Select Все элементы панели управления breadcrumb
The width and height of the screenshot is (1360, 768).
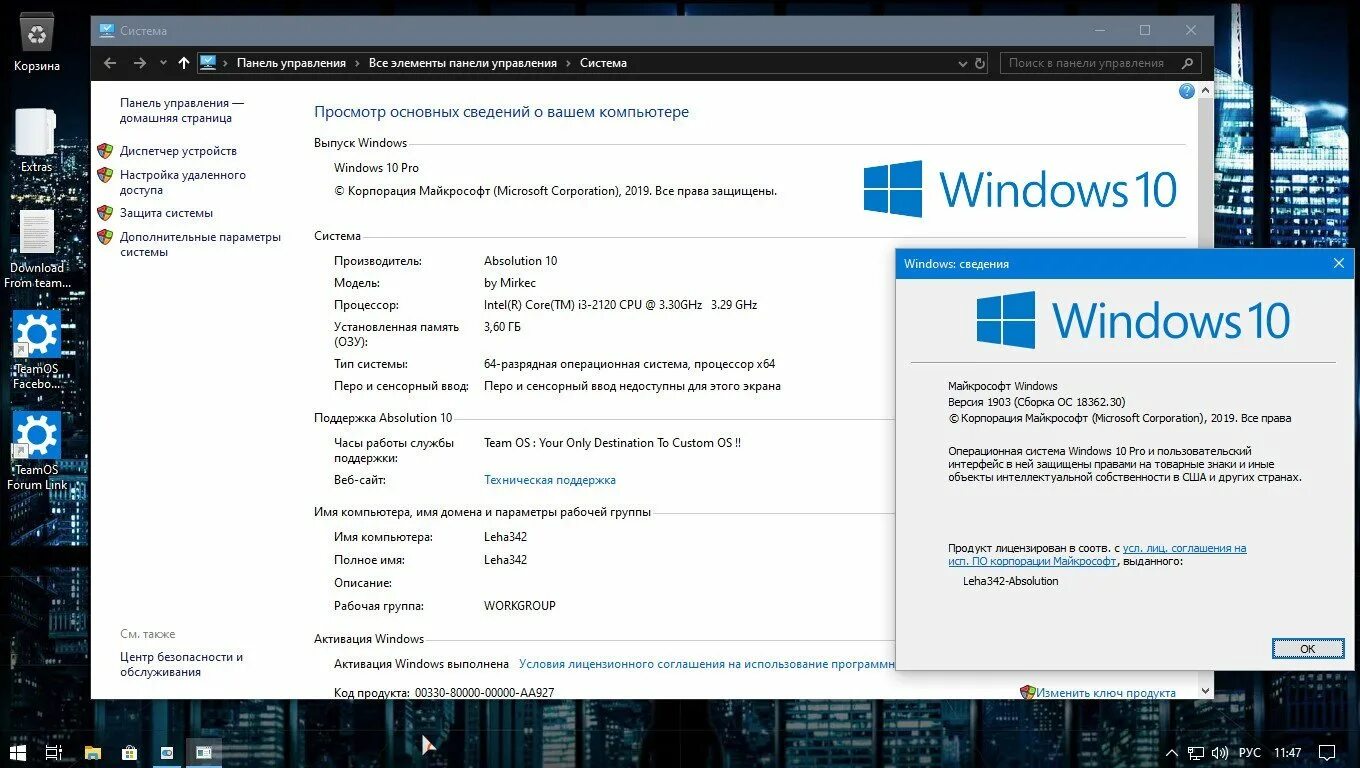[x=463, y=63]
